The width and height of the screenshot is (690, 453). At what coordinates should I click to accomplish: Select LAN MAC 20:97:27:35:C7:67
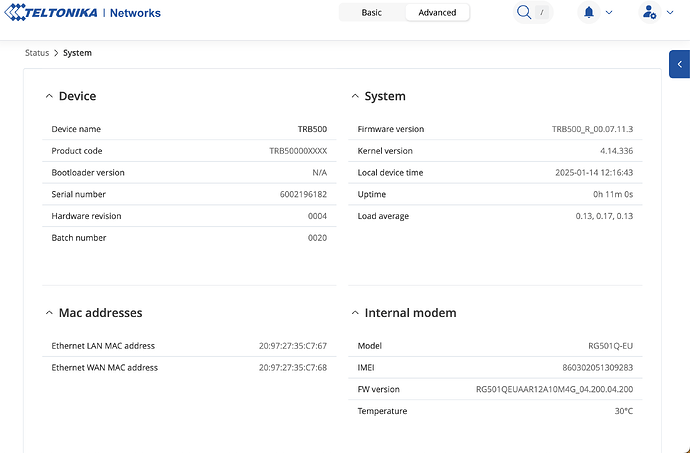point(293,346)
